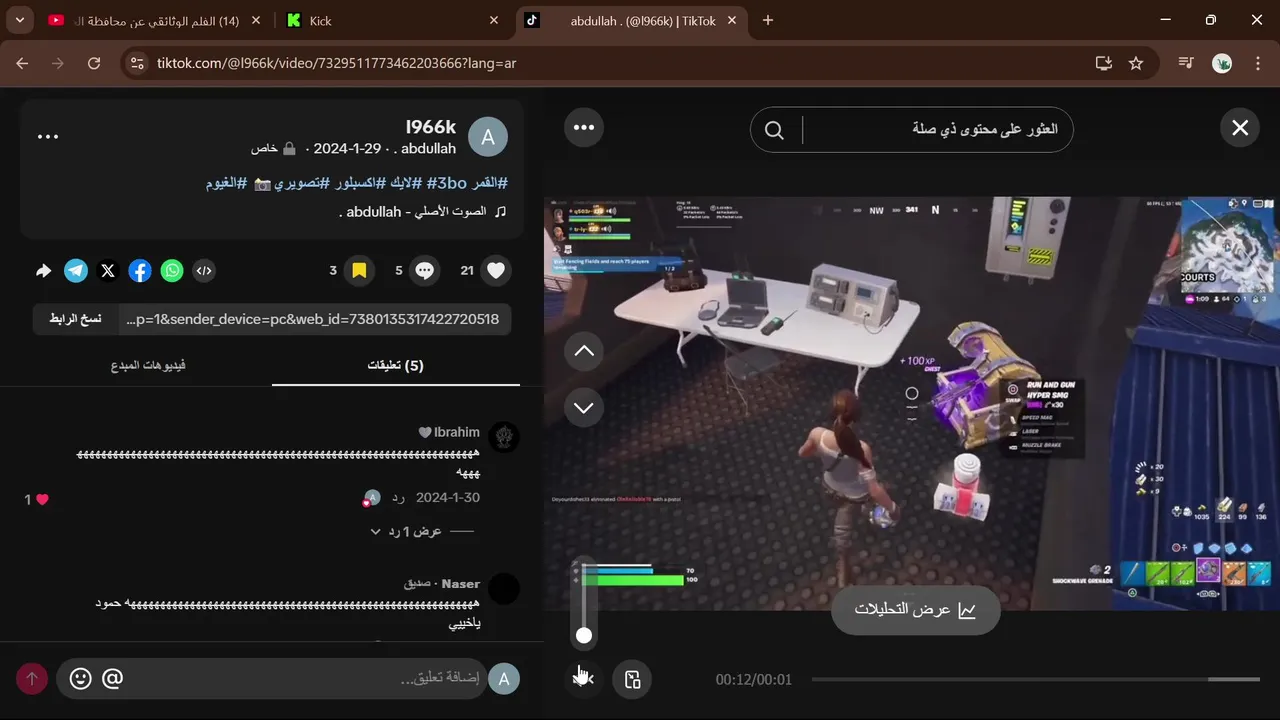Open the browser media control icon
The height and width of the screenshot is (720, 1280).
(1186, 63)
